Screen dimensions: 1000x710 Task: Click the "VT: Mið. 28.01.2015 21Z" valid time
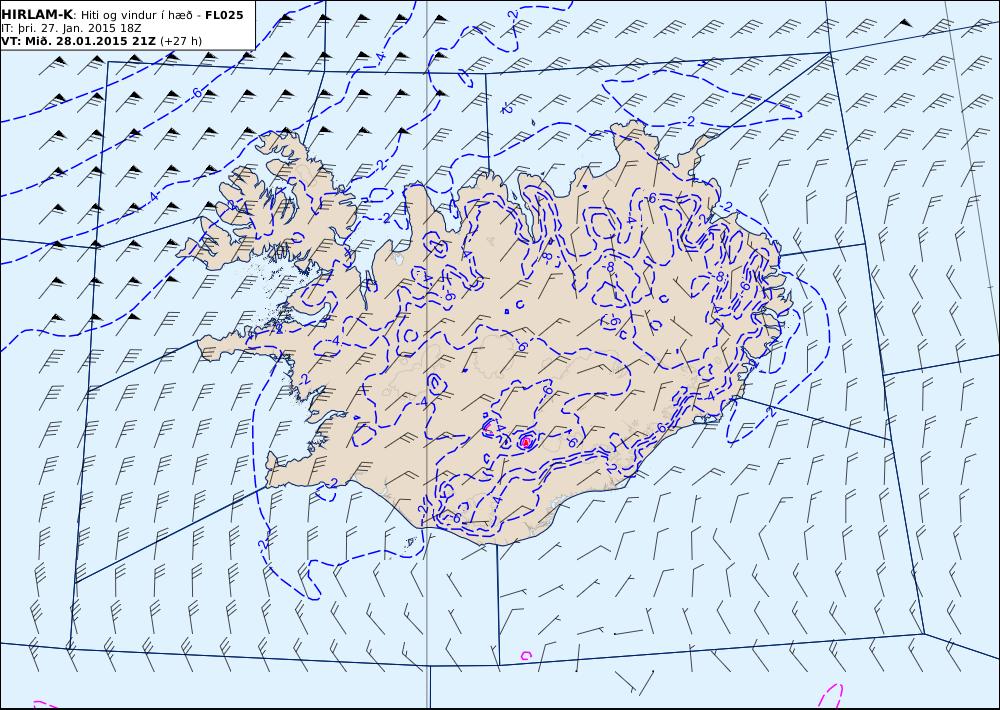pos(78,41)
